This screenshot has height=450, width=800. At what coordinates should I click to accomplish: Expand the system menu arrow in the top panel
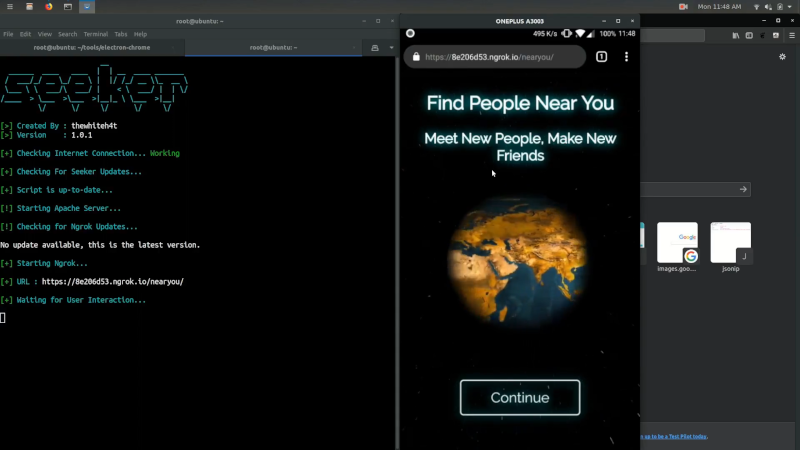790,7
